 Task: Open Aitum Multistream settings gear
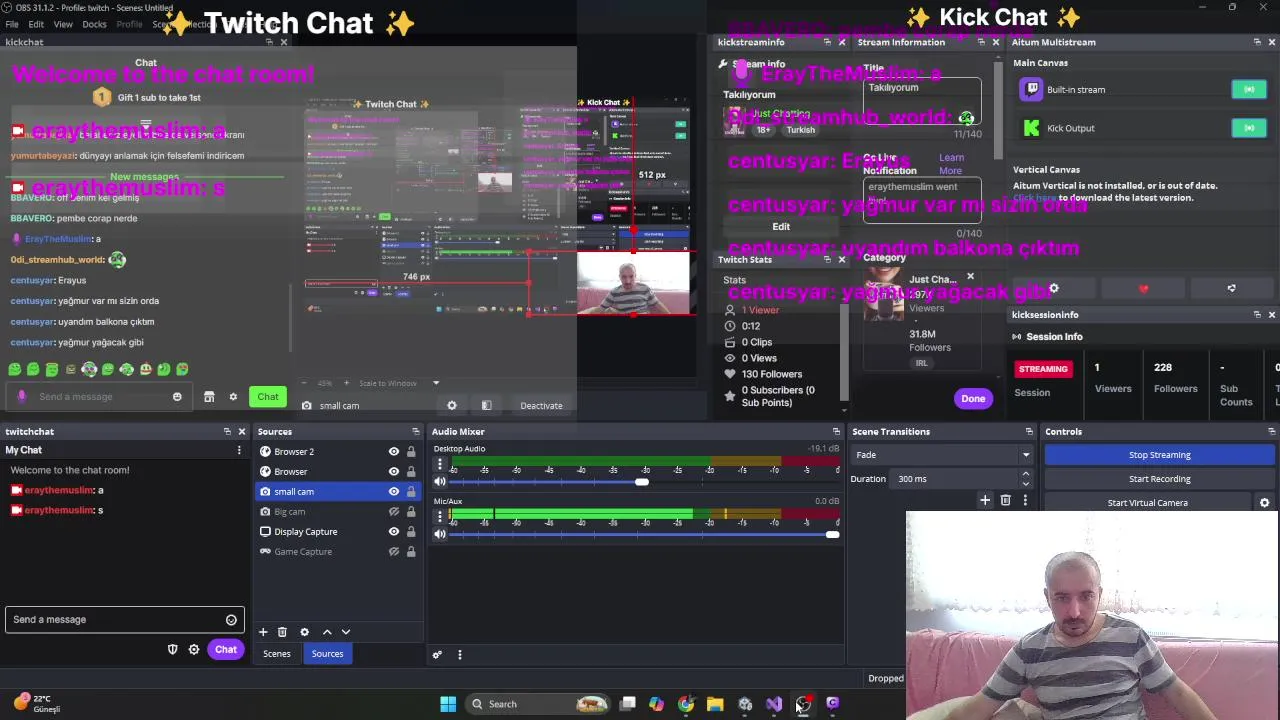pyautogui.click(x=1054, y=289)
